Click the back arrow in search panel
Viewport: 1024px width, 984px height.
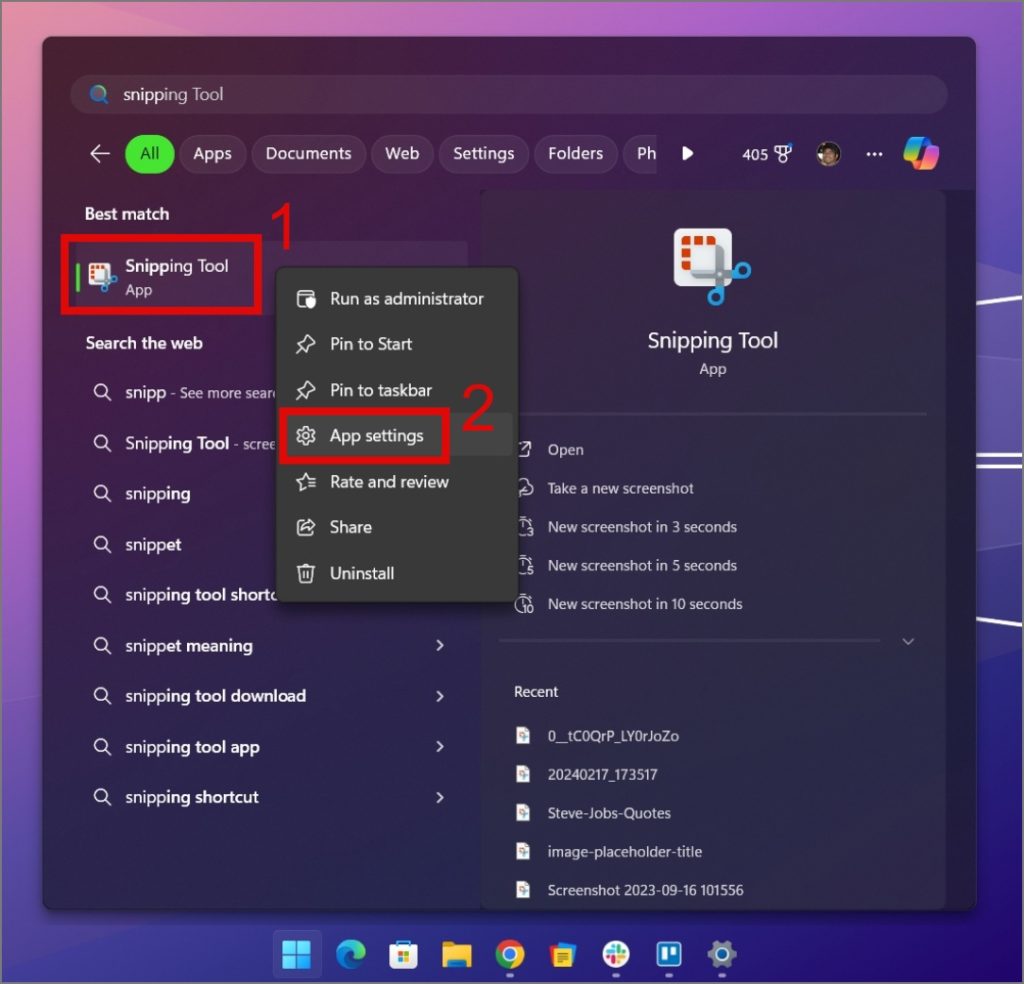click(100, 154)
